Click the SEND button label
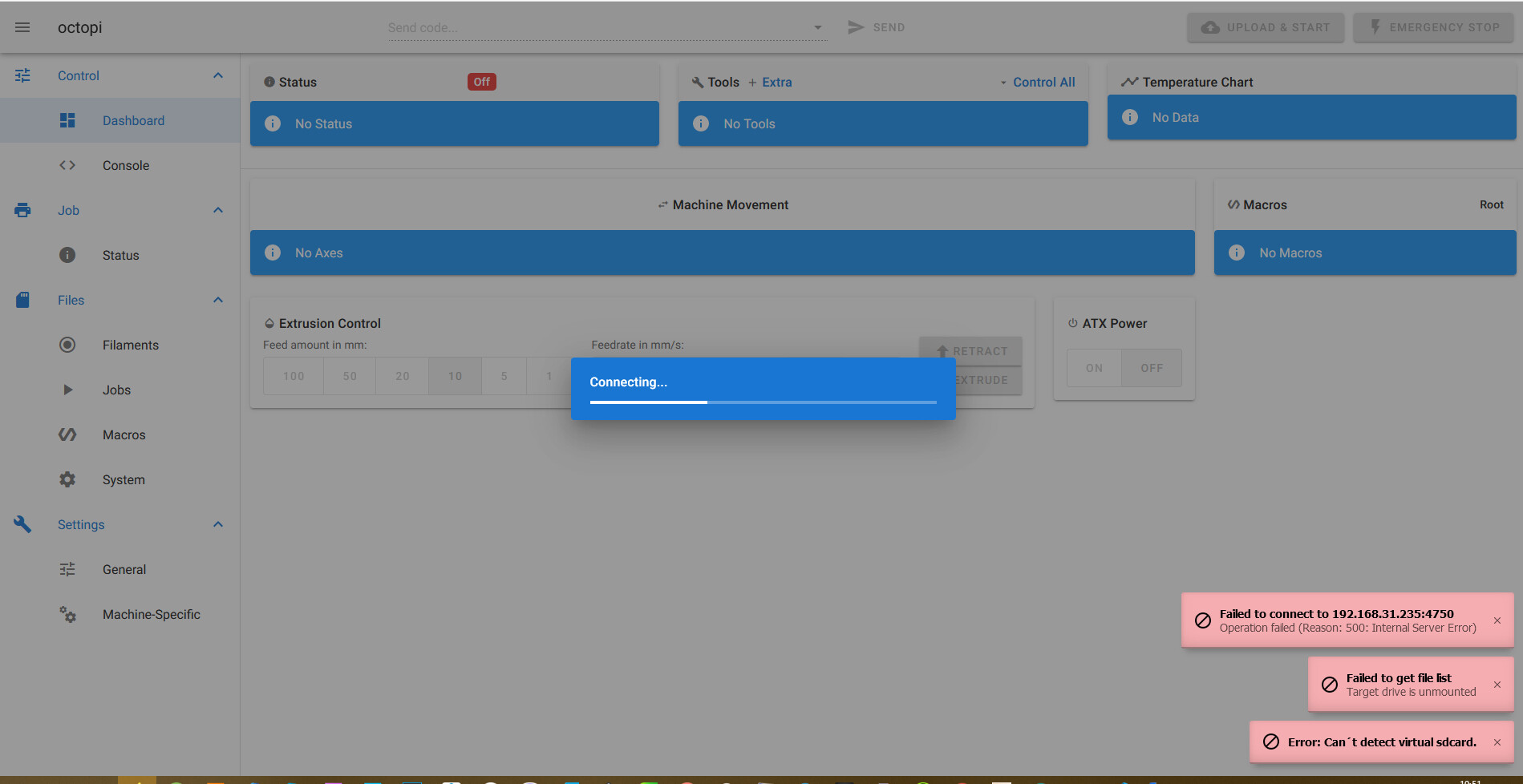The image size is (1523, 784). (889, 27)
